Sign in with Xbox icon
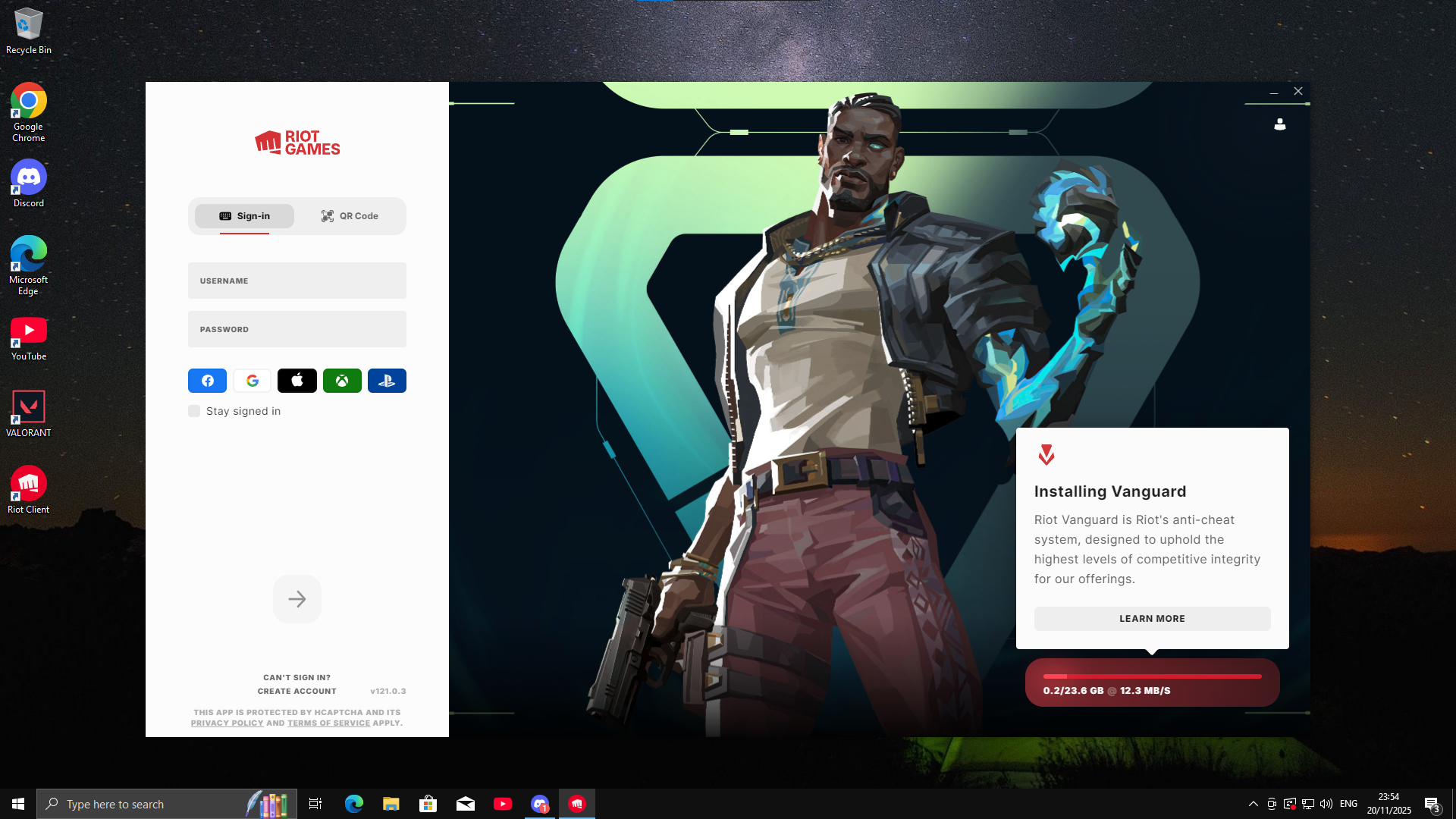 pyautogui.click(x=342, y=381)
